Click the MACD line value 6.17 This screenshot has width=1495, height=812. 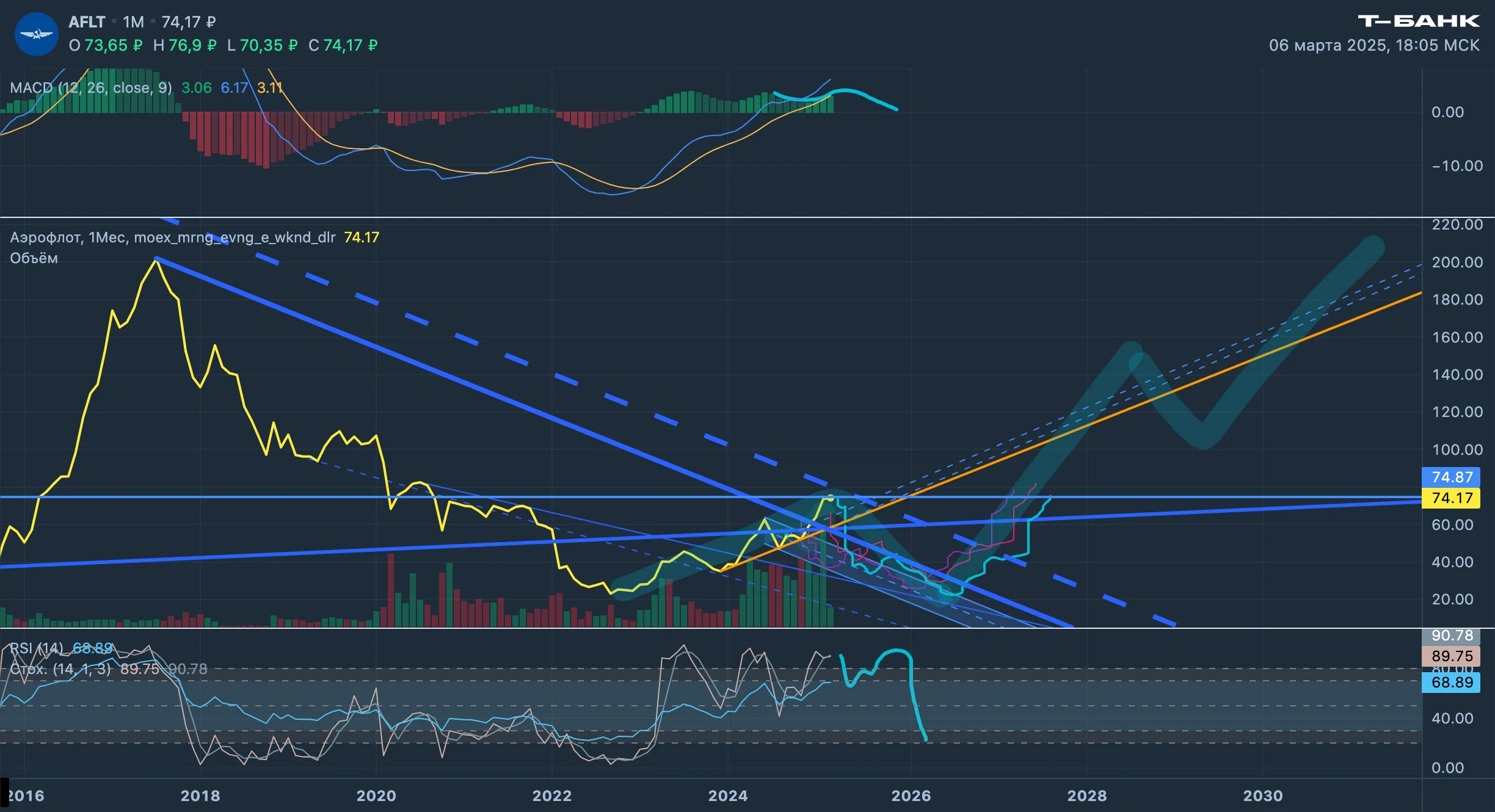[x=234, y=88]
